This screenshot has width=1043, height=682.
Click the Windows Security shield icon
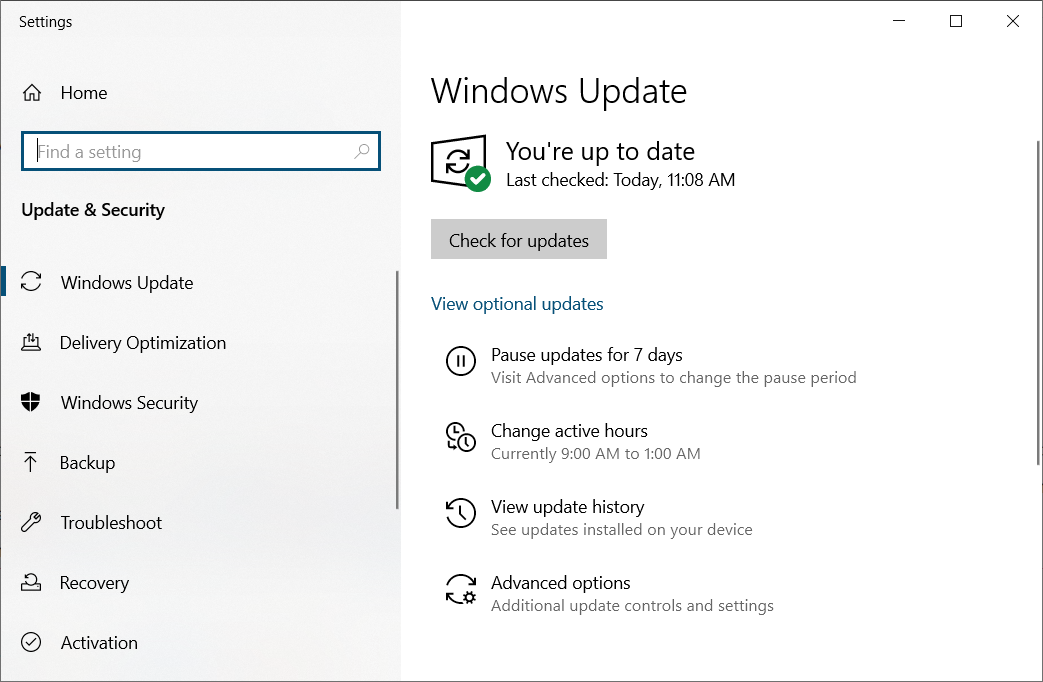pos(32,402)
